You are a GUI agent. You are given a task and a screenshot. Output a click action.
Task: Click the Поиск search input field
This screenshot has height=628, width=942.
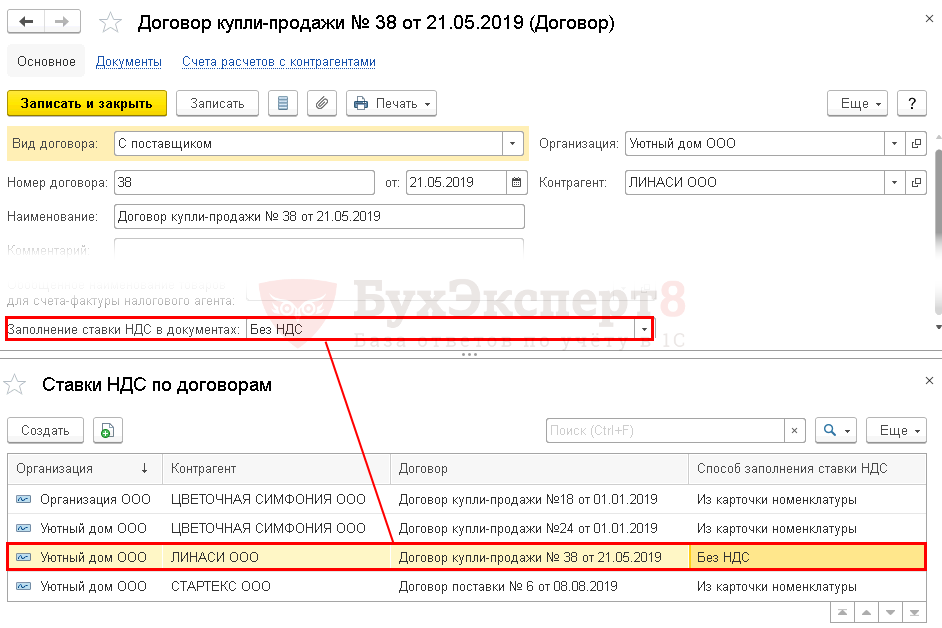coord(664,430)
